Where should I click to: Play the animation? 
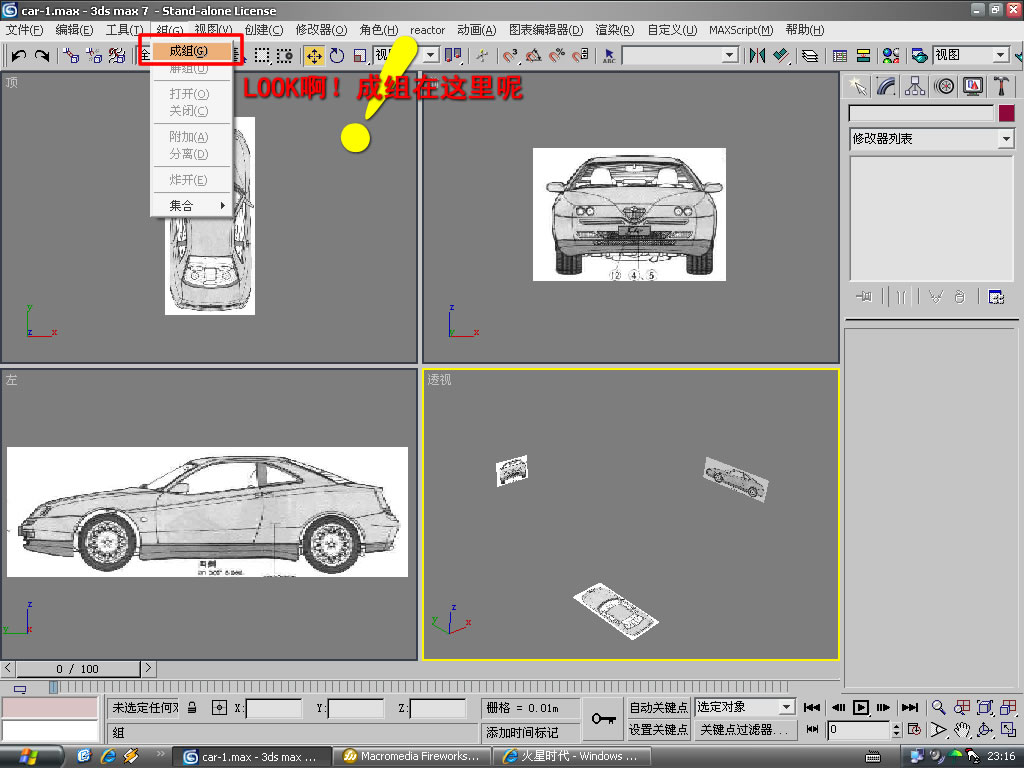(x=861, y=707)
